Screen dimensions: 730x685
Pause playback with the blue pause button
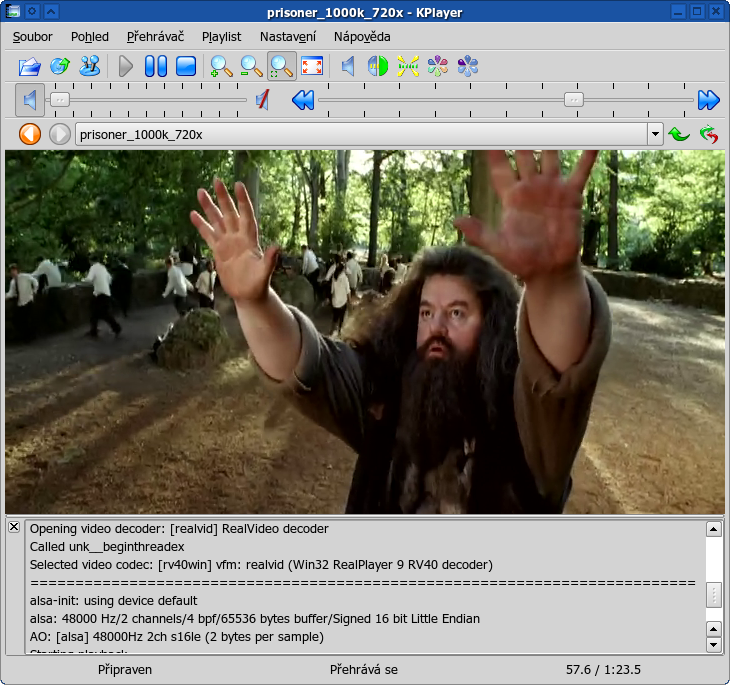[156, 66]
